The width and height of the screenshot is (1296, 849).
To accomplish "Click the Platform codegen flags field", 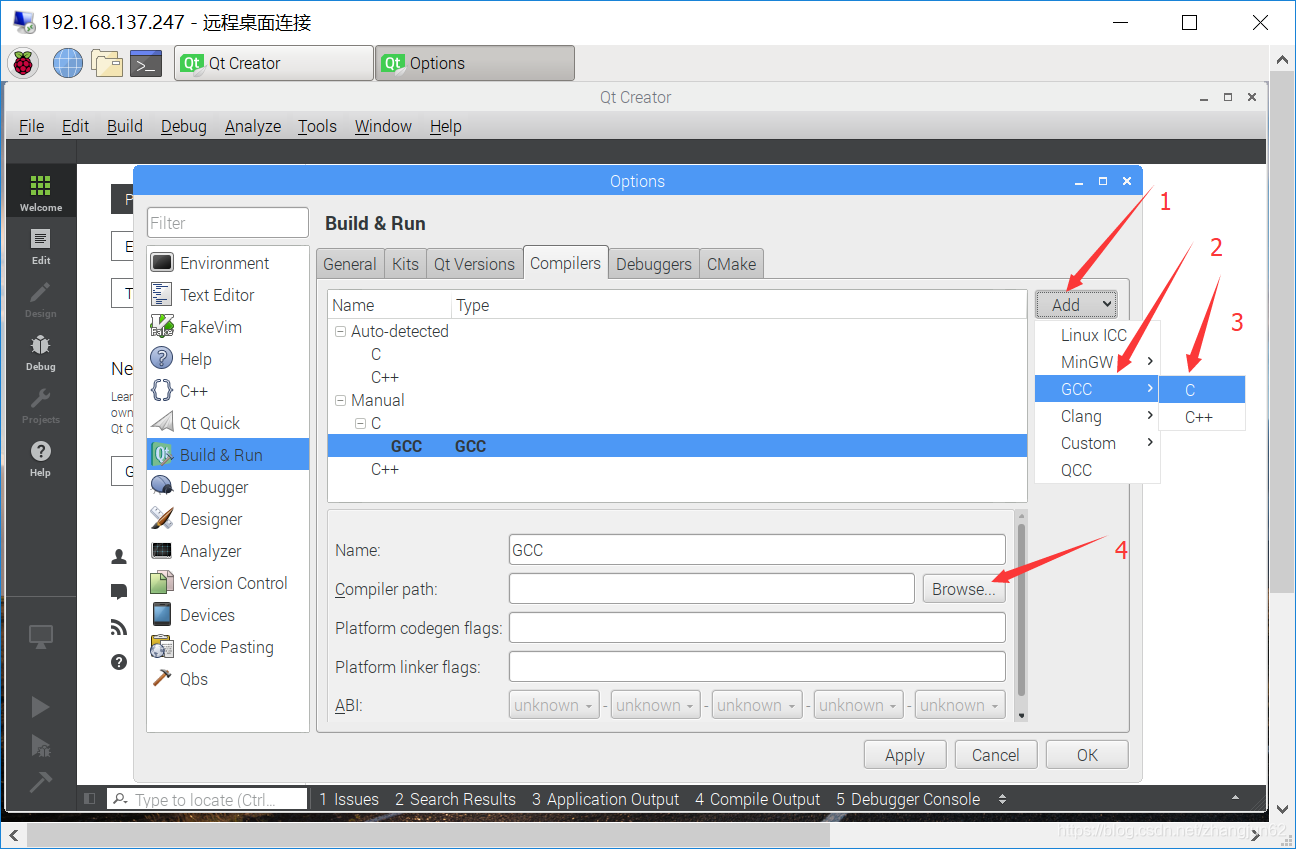I will pyautogui.click(x=757, y=628).
